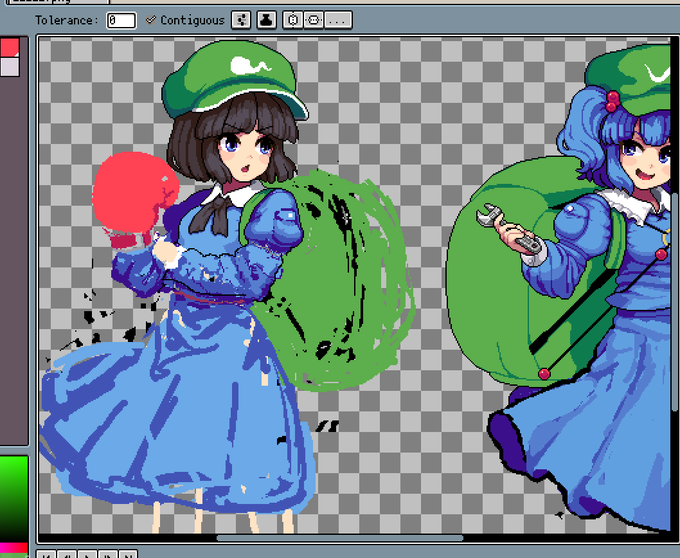Click the Tolerance value field
The height and width of the screenshot is (558, 680).
tap(121, 20)
